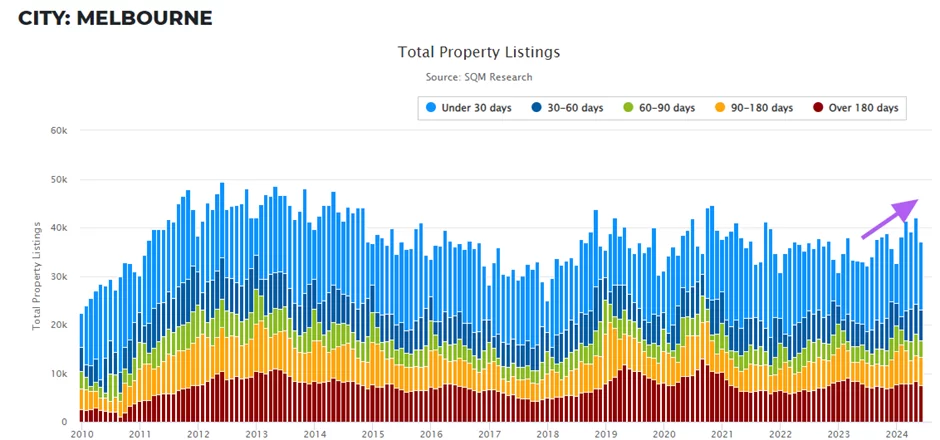Click the 10k y-axis tick label
The image size is (940, 440).
(x=59, y=374)
